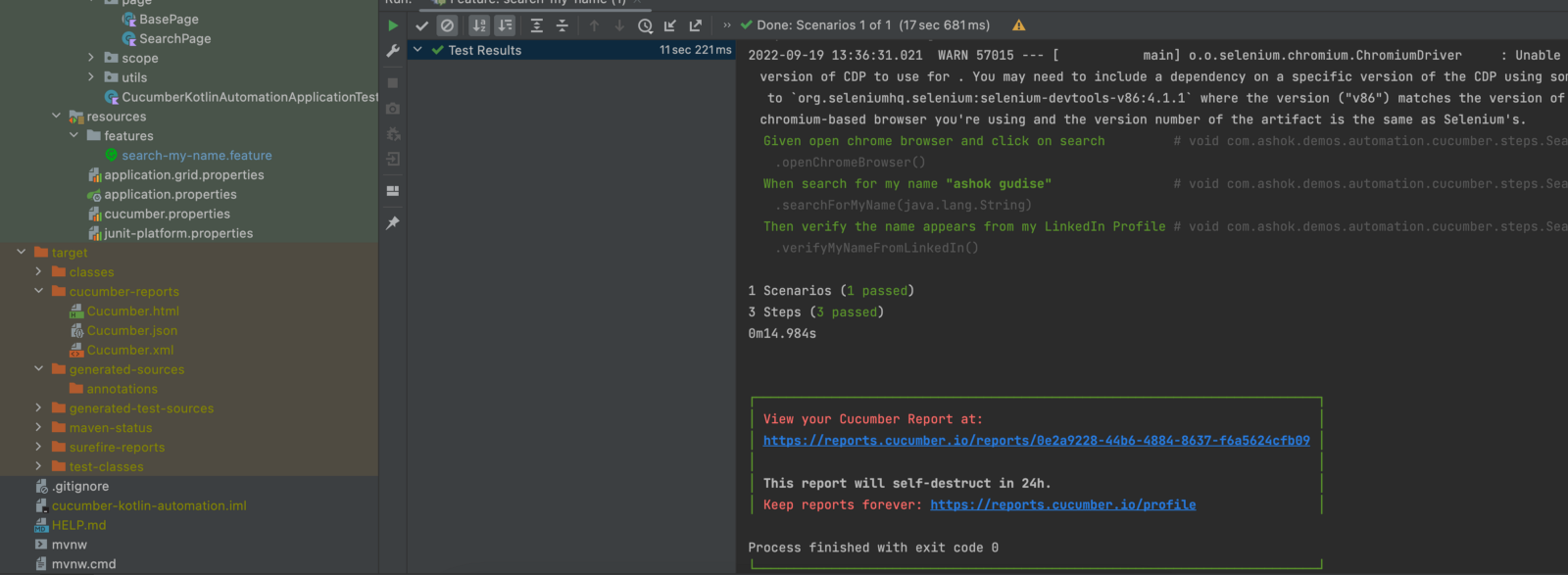Image resolution: width=1568 pixels, height=575 pixels.
Task: Select search-my-name.feature file
Action: pyautogui.click(x=196, y=156)
